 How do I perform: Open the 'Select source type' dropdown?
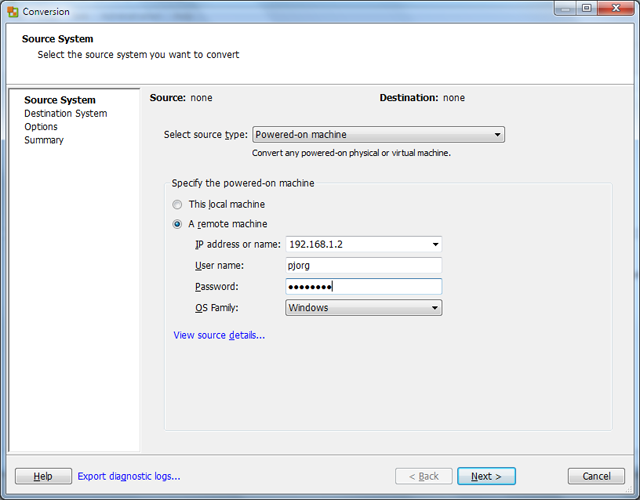(378, 135)
